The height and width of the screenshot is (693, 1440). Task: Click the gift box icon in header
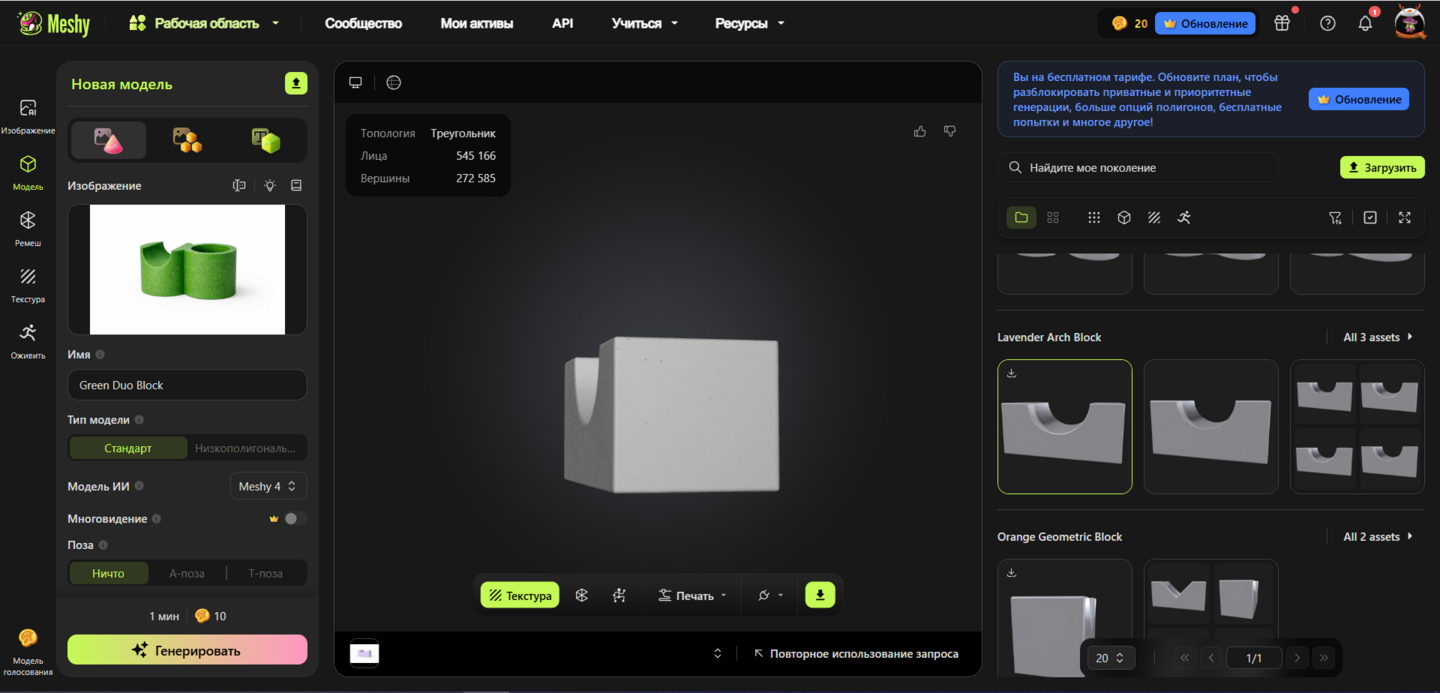(x=1282, y=23)
